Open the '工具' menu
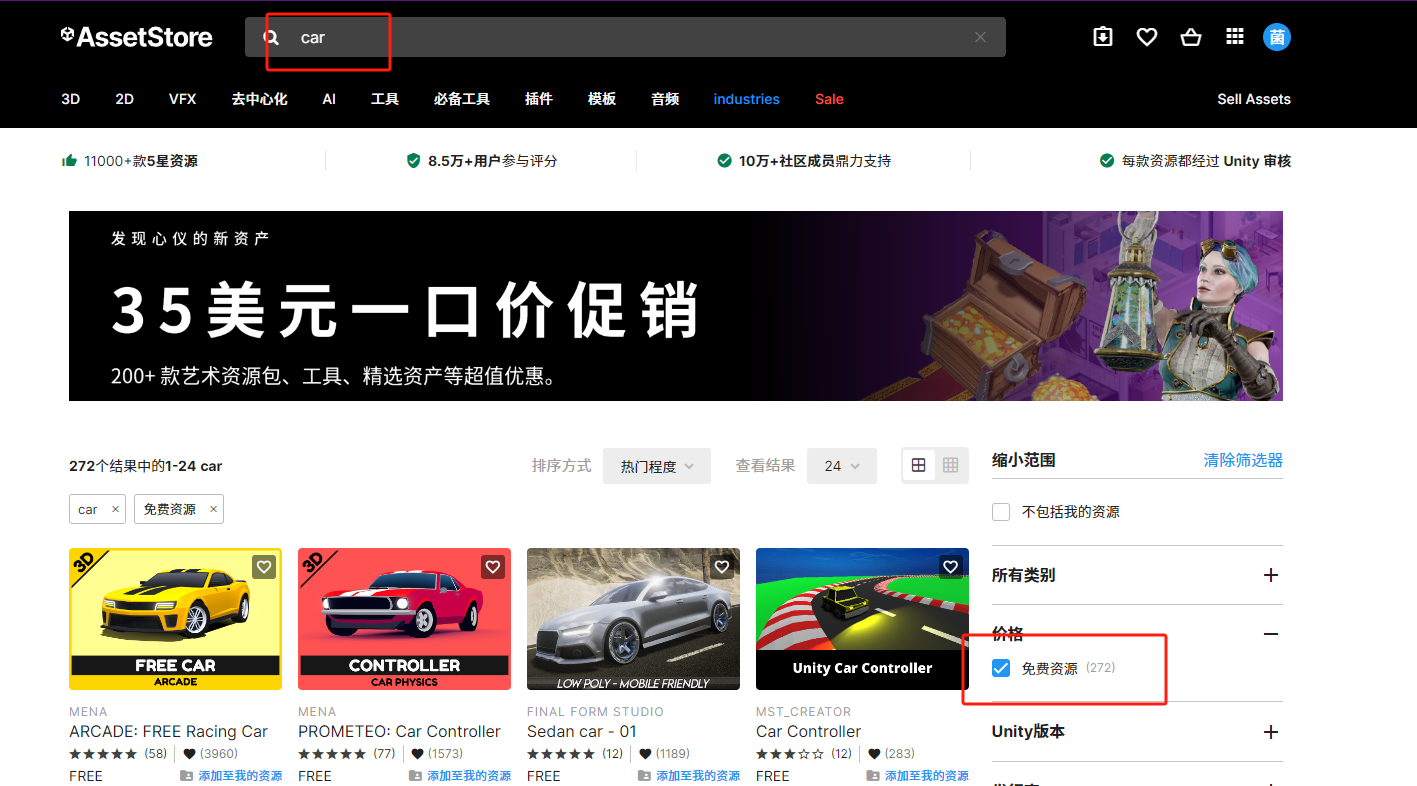The image size is (1417, 786). point(385,99)
